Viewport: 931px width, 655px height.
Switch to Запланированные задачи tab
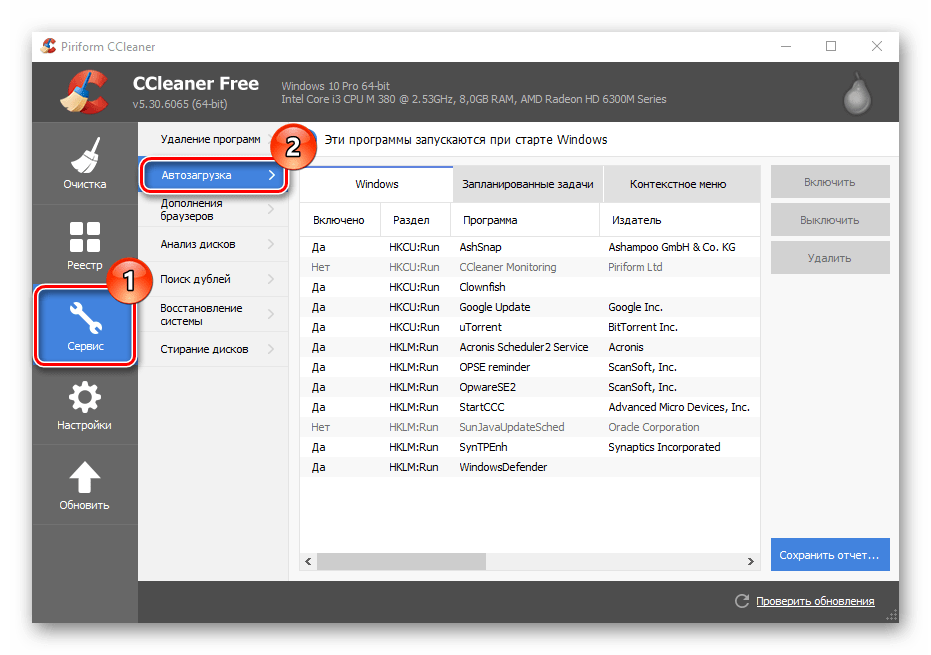[528, 184]
